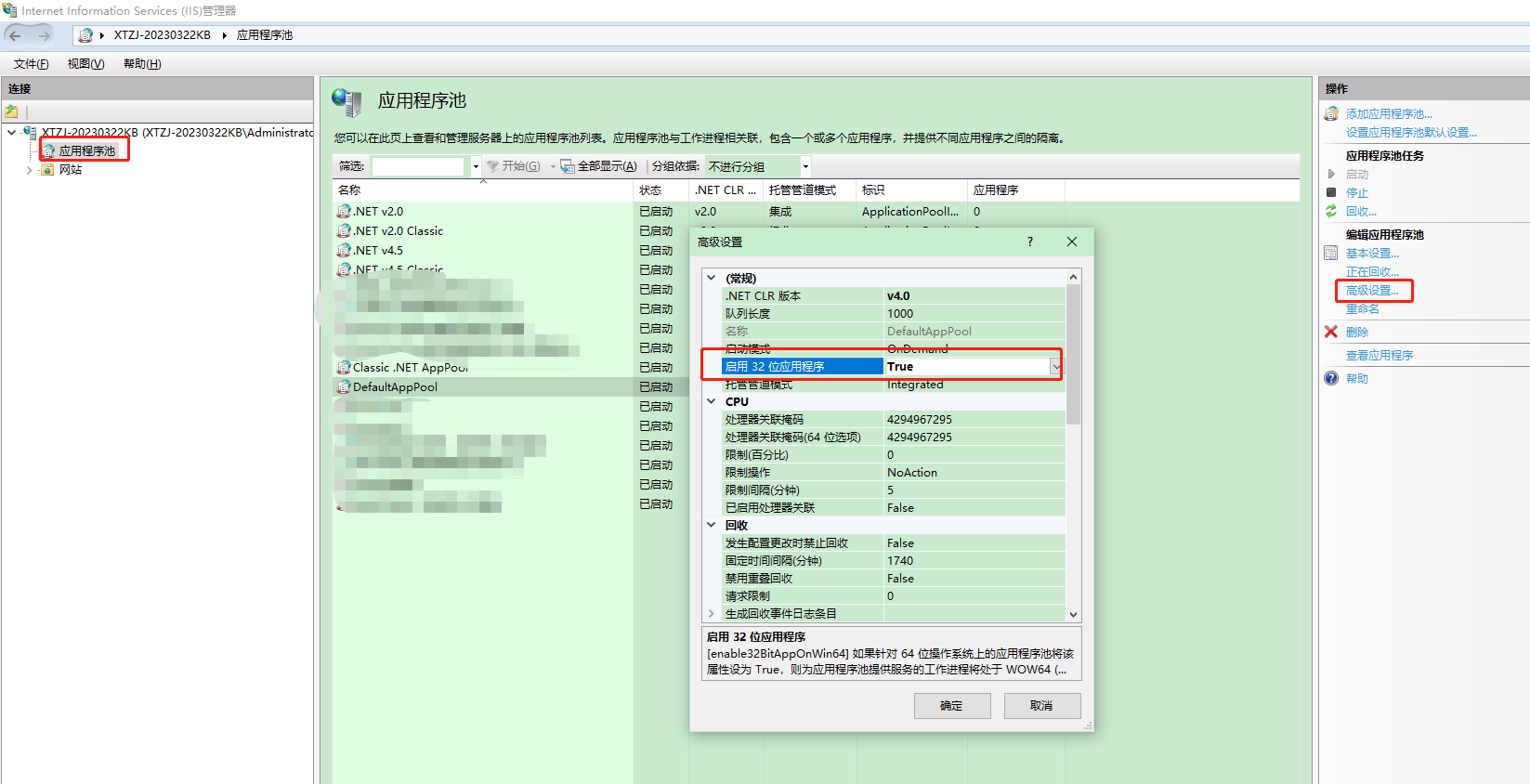Click the back navigation arrow
This screenshot has width=1530, height=784.
(x=15, y=35)
